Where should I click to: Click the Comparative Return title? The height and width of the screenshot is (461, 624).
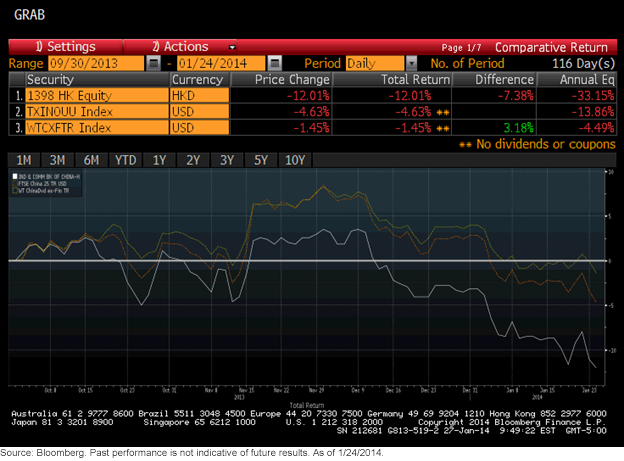[x=551, y=47]
